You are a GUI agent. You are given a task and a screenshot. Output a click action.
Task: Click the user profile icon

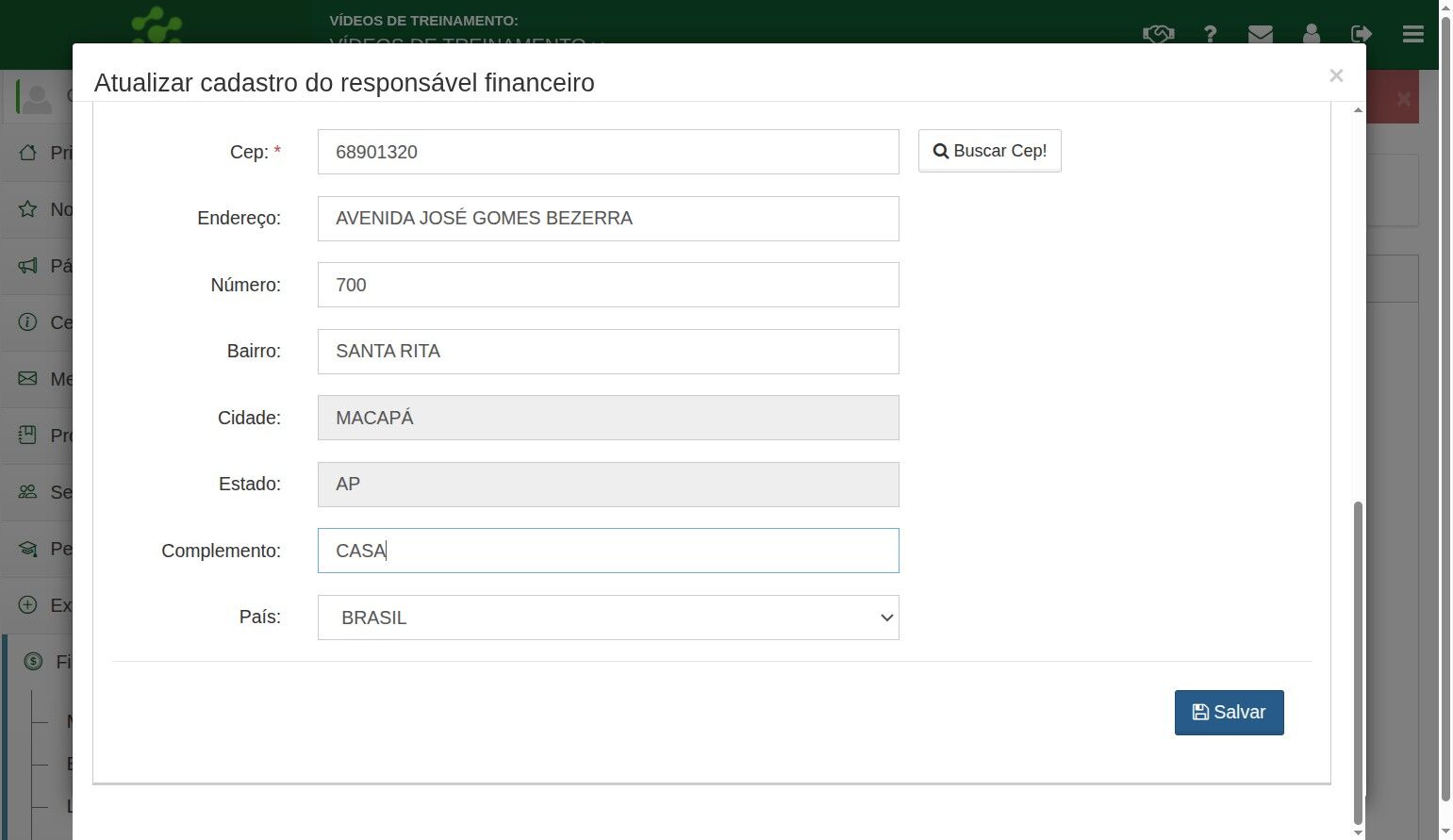tap(1311, 34)
